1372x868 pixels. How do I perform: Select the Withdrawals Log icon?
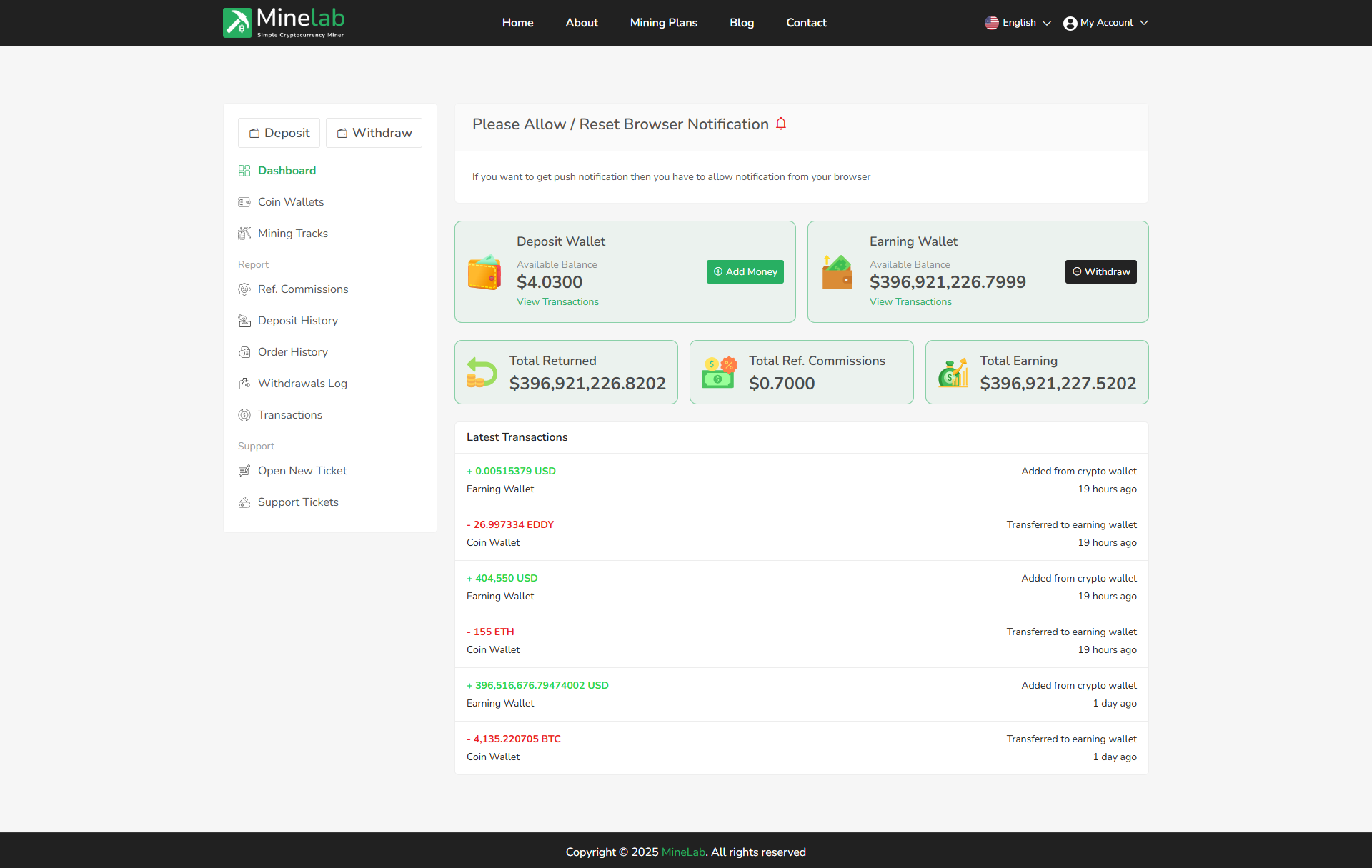coord(245,384)
